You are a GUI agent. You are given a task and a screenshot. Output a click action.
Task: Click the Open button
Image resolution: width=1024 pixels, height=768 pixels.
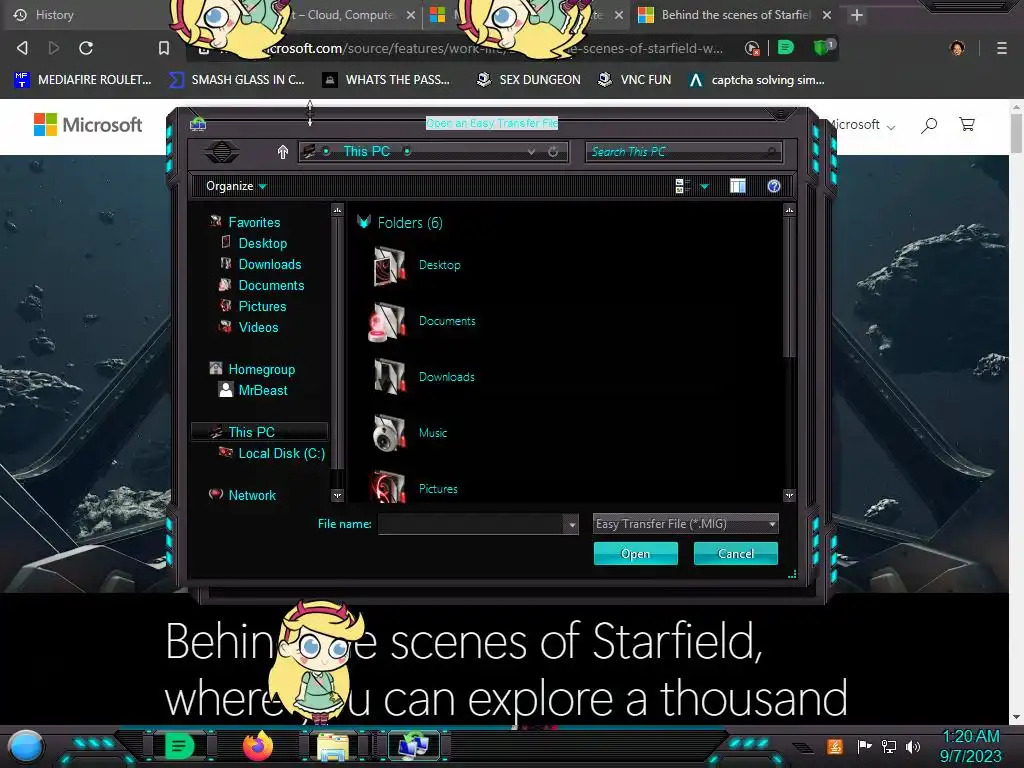(635, 554)
